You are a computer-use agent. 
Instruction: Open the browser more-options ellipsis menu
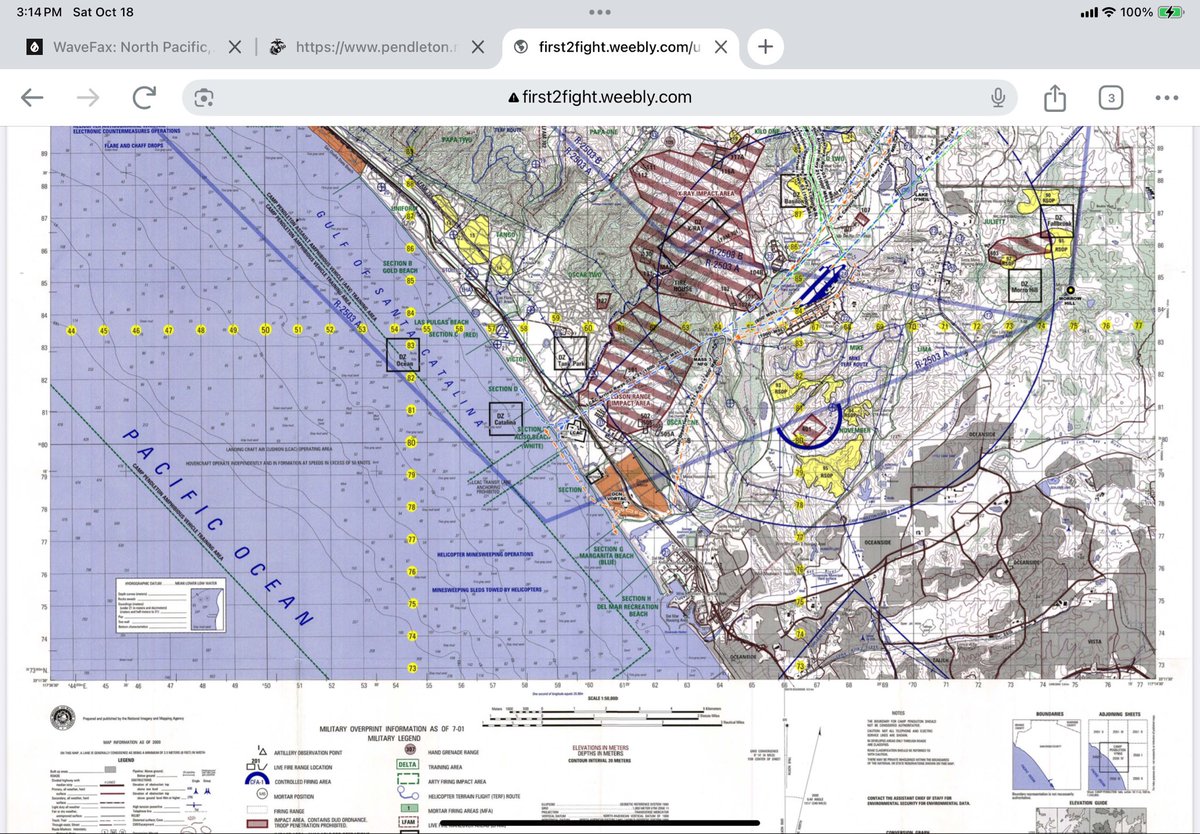[1166, 97]
